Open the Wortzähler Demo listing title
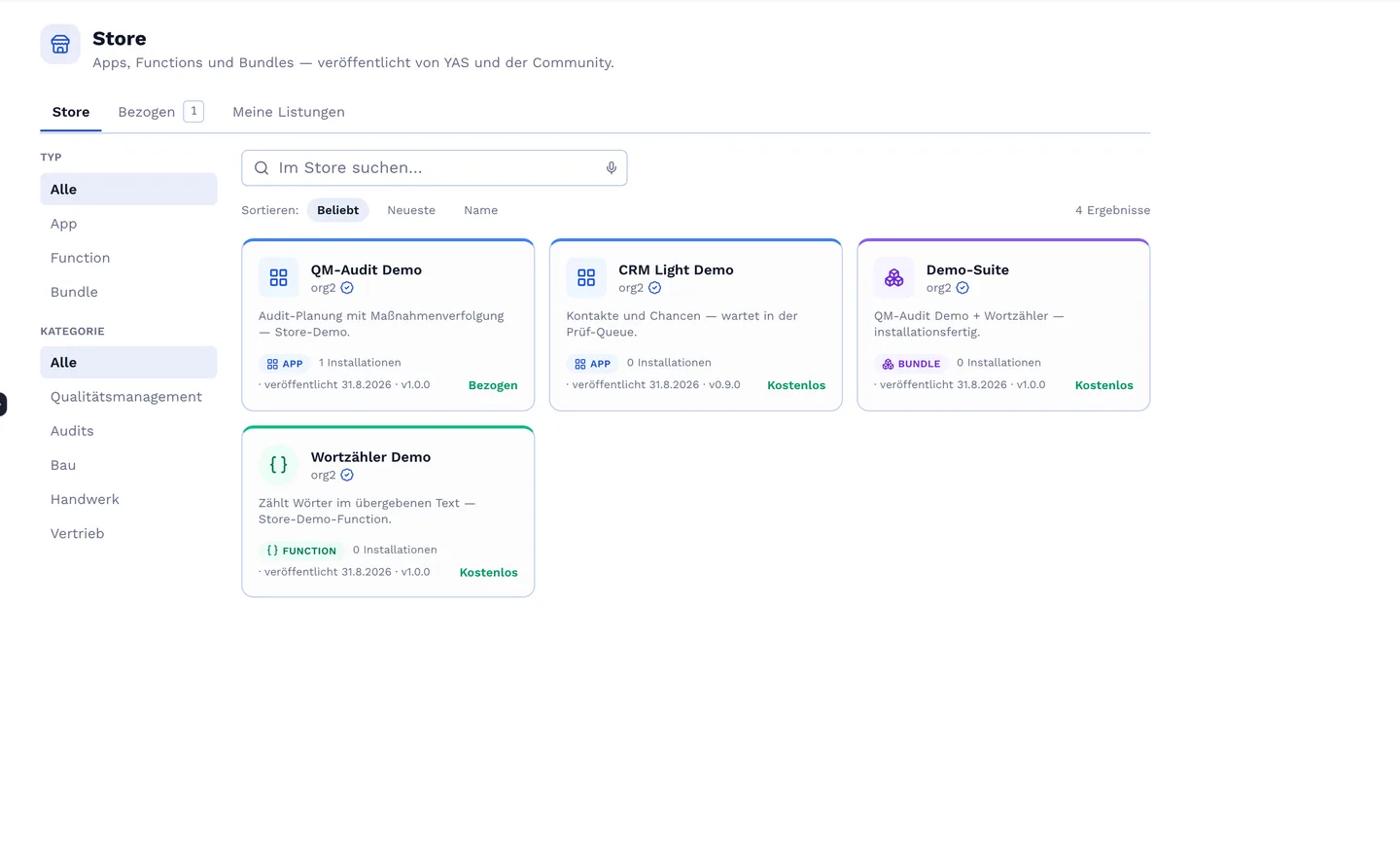Viewport: 1400px width, 857px height. coord(370,457)
